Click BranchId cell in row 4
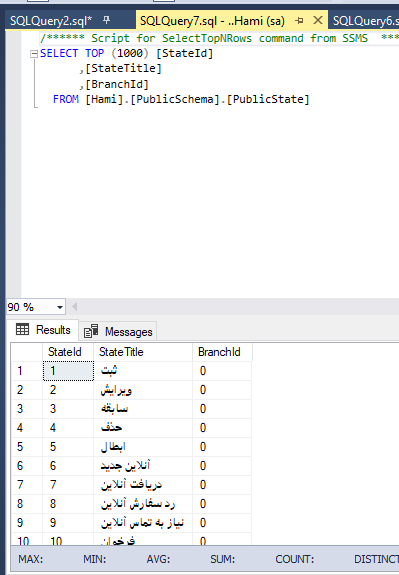This screenshot has height=575, width=399. coord(222,428)
